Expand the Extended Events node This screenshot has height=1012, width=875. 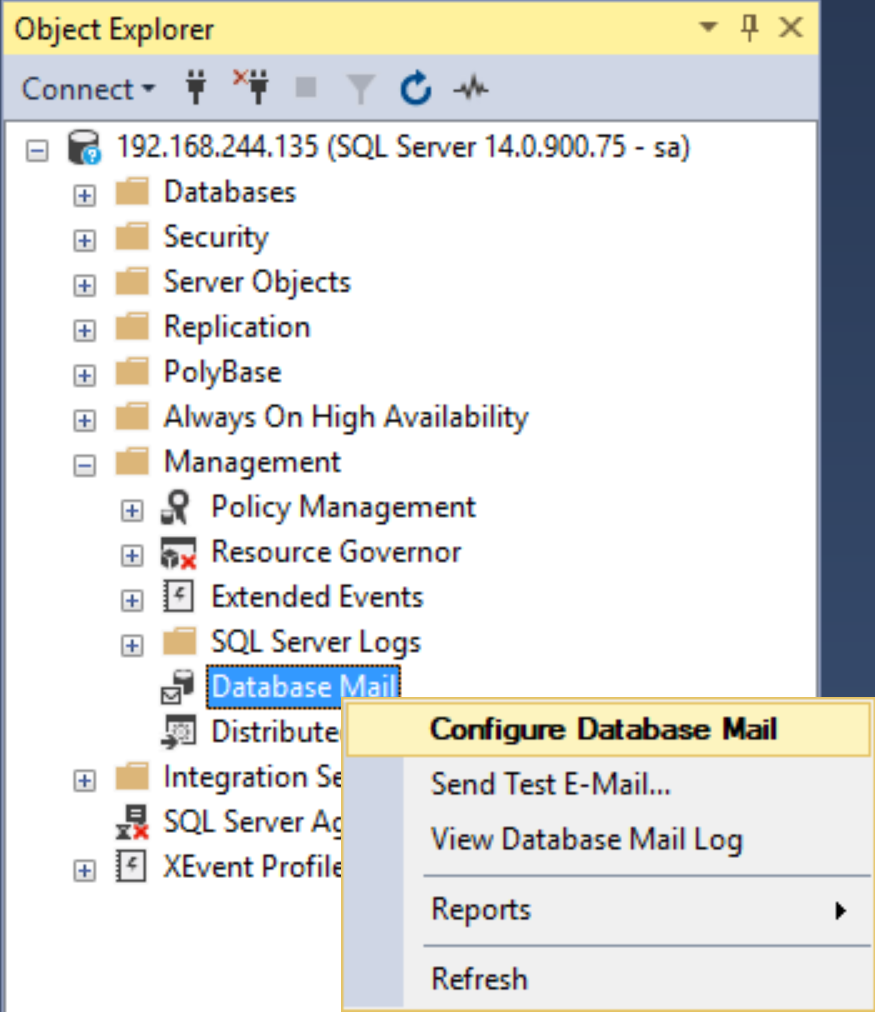point(132,601)
